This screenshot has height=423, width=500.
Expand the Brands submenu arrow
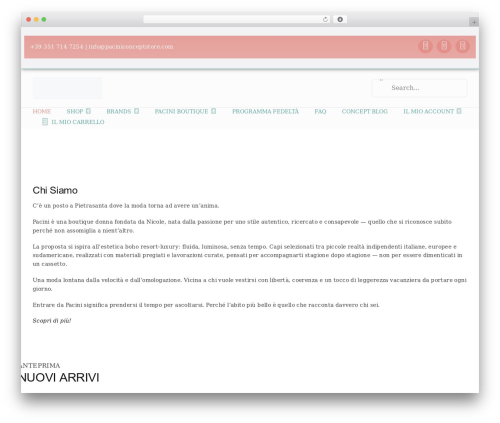pos(137,111)
